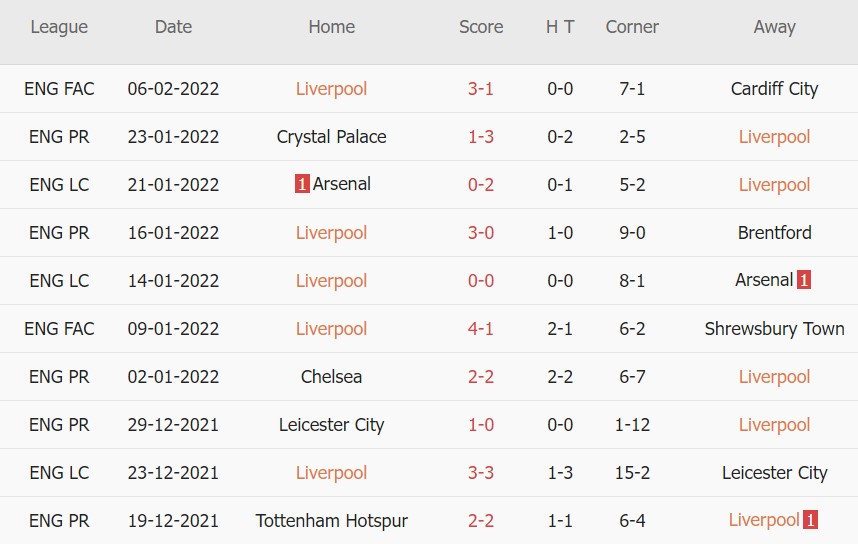Click the 15-2 corner stat
Image resolution: width=858 pixels, height=544 pixels.
(x=632, y=473)
